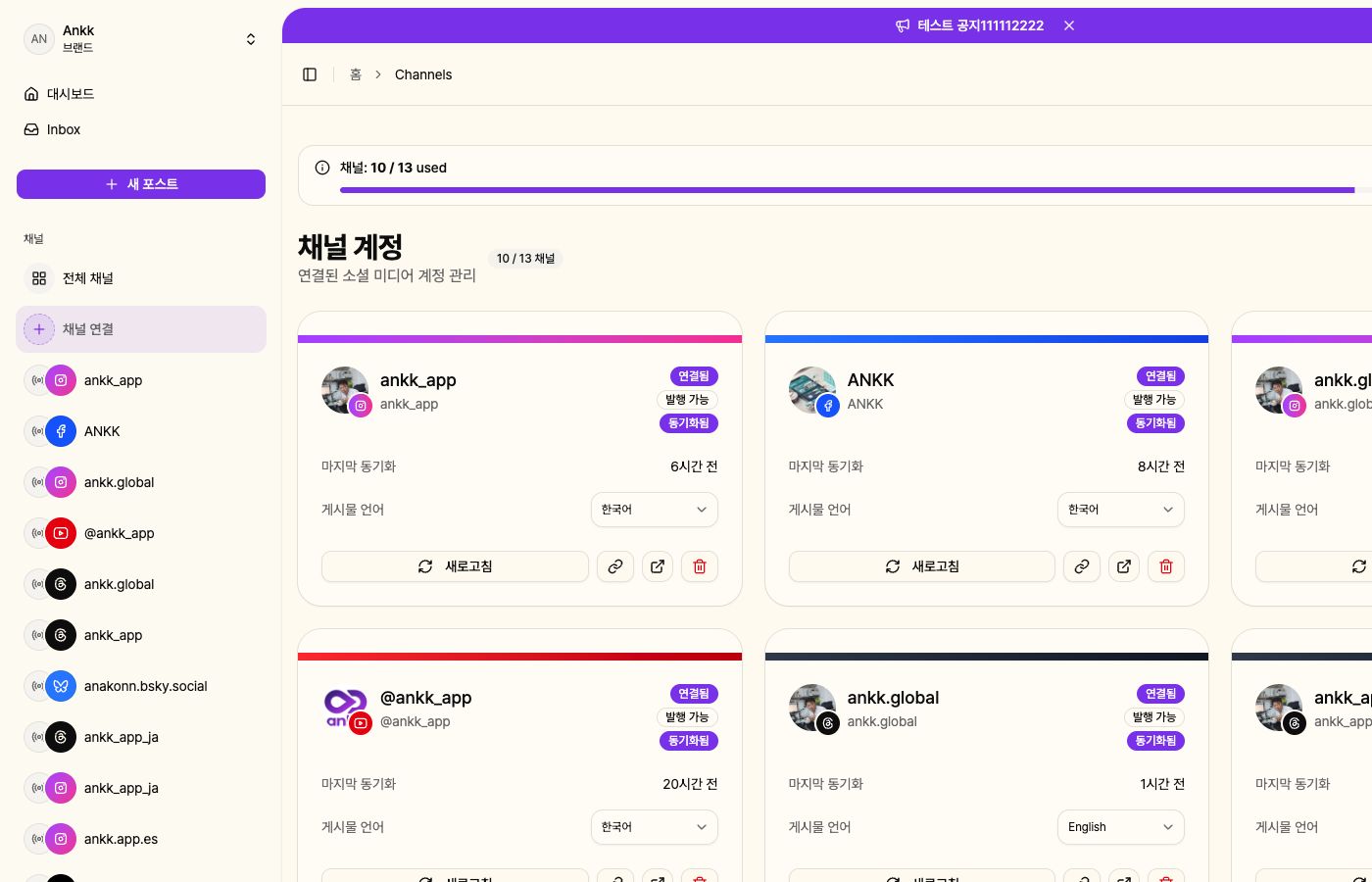Click the 채널 계정 heading
Viewport: 1372px width, 882px height.
pos(350,247)
